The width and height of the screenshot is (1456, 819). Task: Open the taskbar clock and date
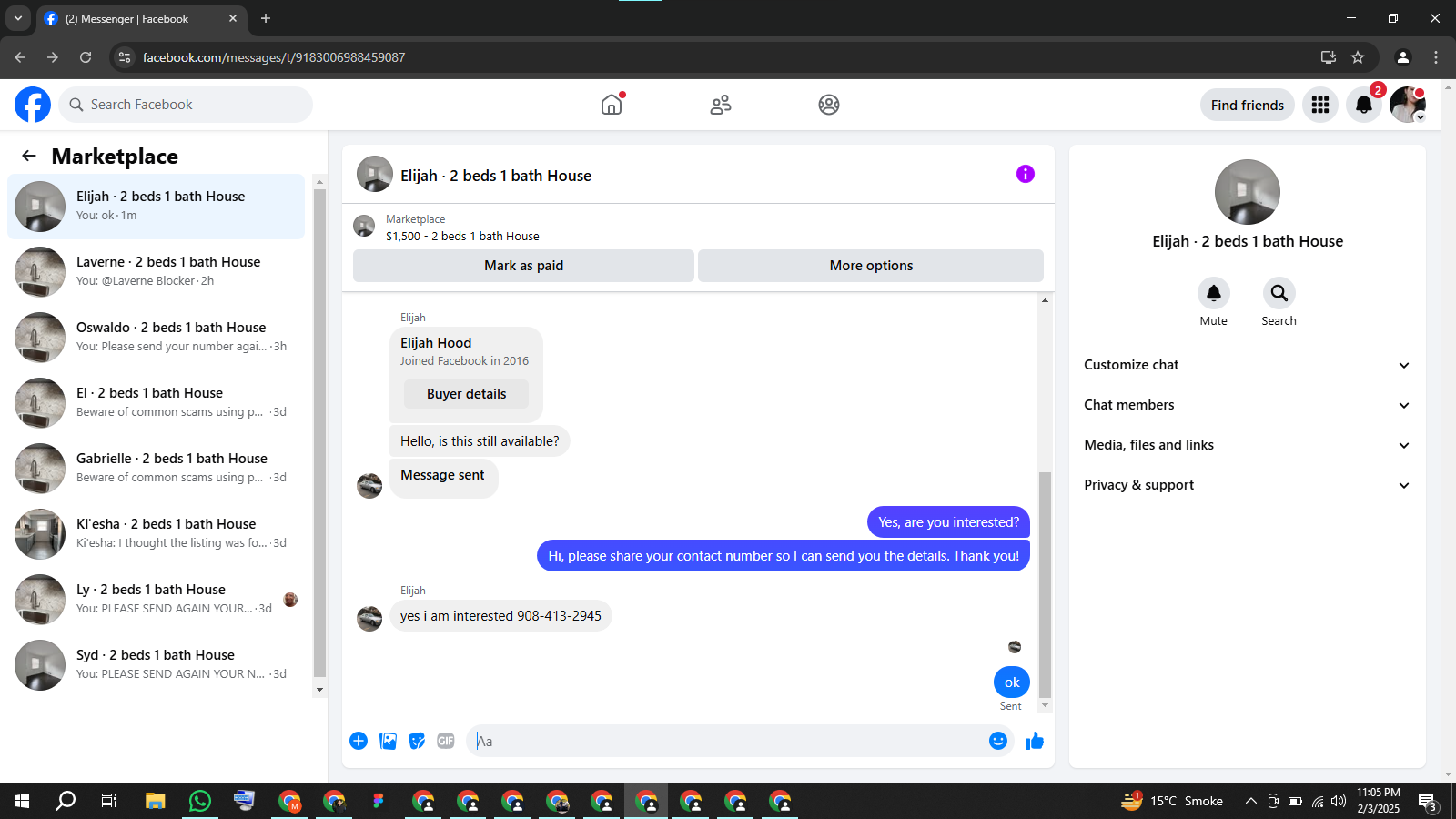point(1379,801)
